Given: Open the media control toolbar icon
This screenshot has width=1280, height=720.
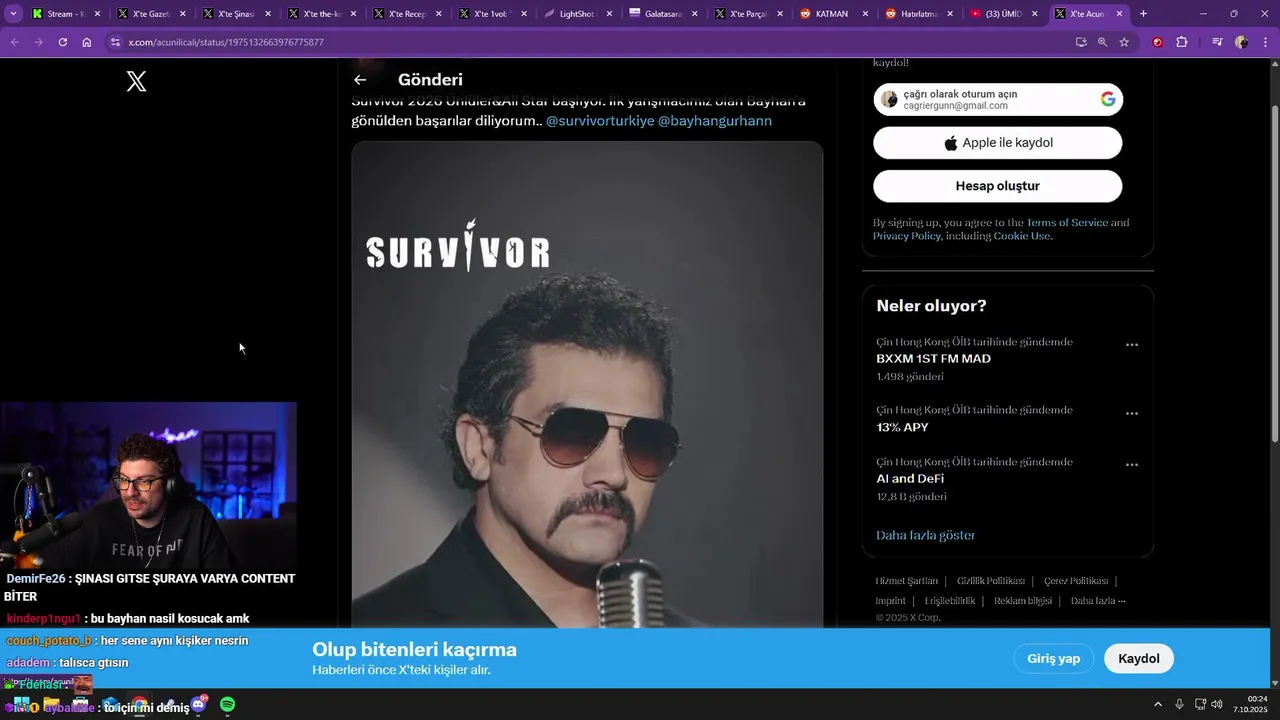Looking at the screenshot, I should [x=1217, y=42].
